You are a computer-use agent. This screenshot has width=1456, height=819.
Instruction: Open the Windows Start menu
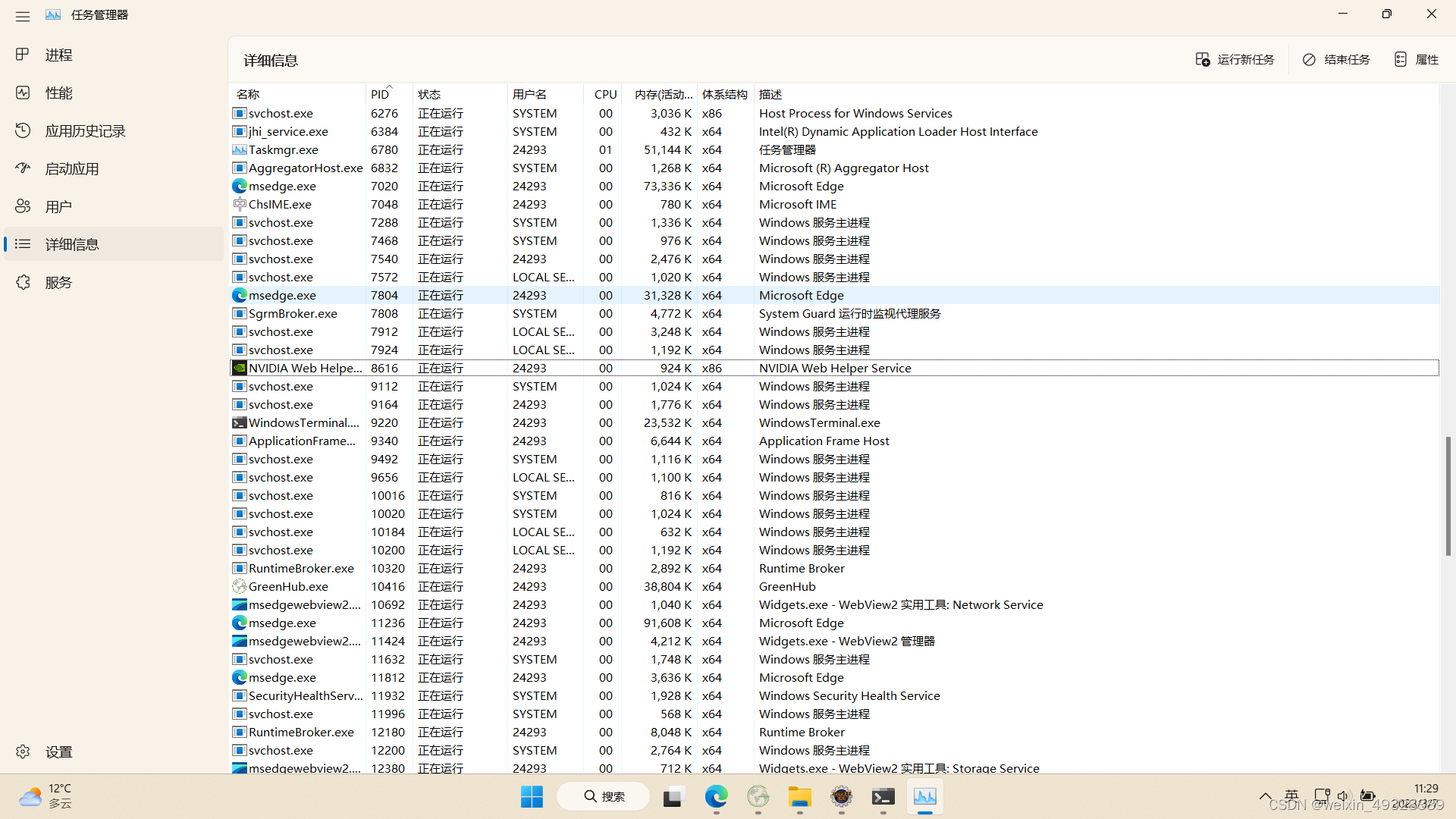532,796
